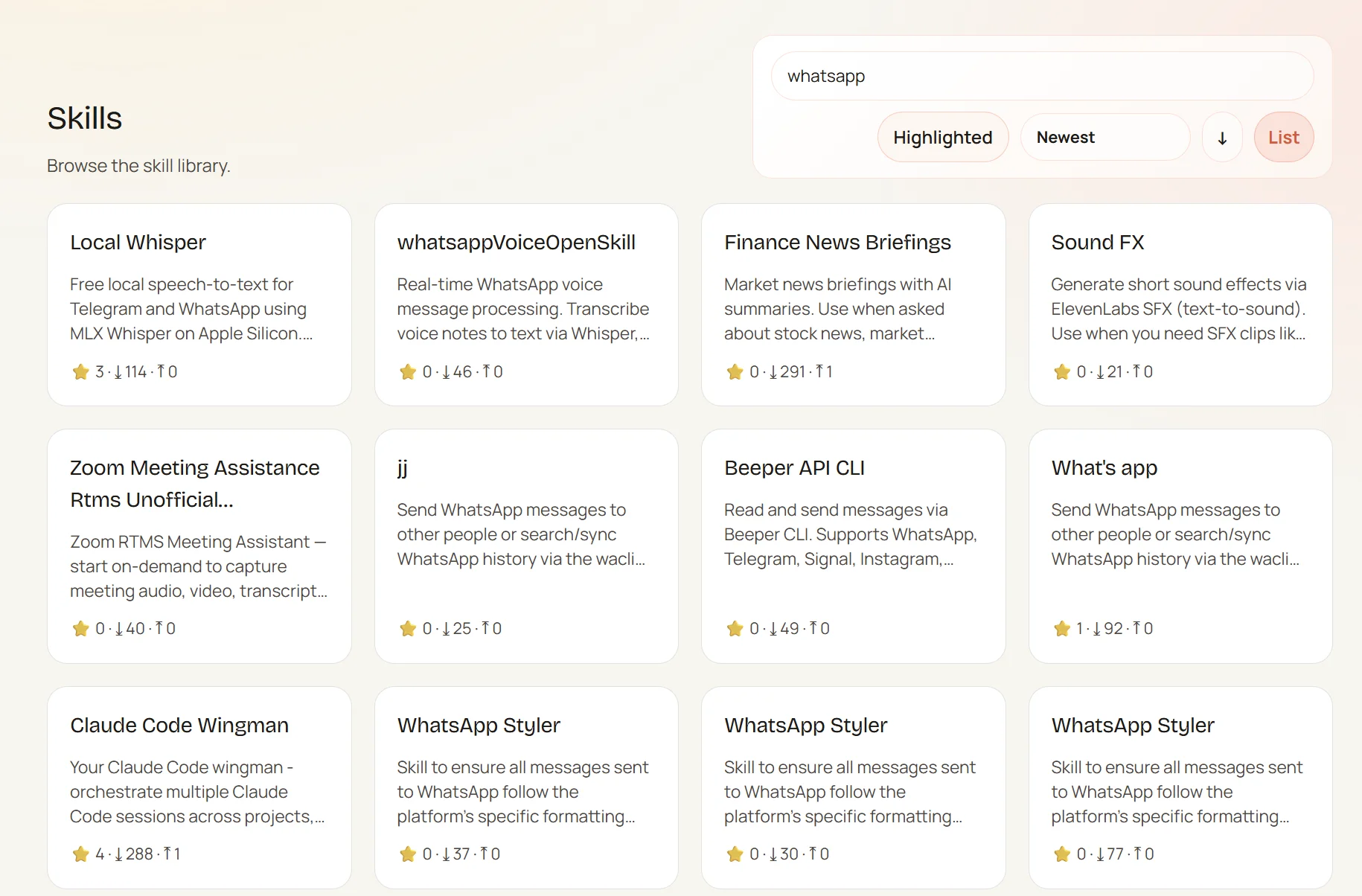
Task: Click the description text on the What's app card
Action: click(x=1176, y=534)
